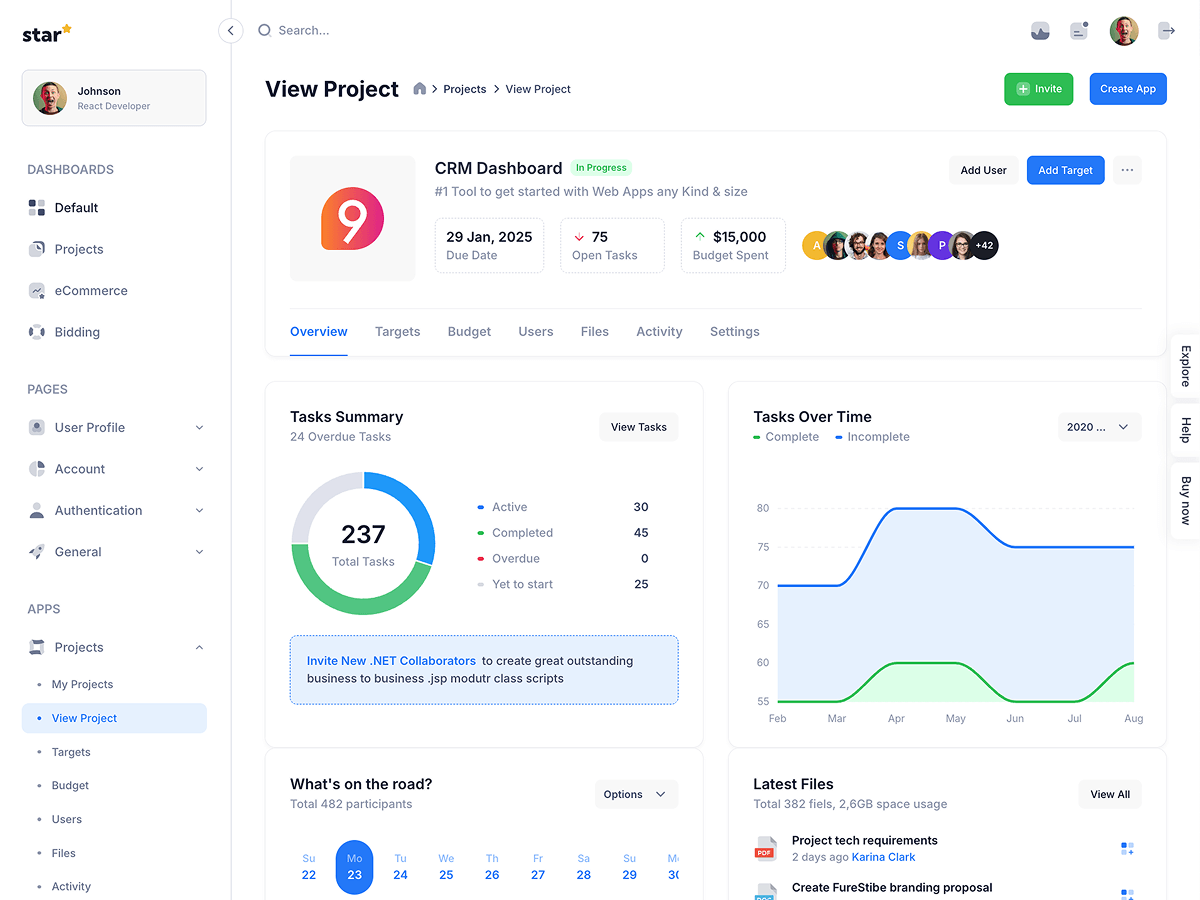Toggle the Incomplete legend in Tasks Over Time
The image size is (1200, 900).
(x=873, y=436)
